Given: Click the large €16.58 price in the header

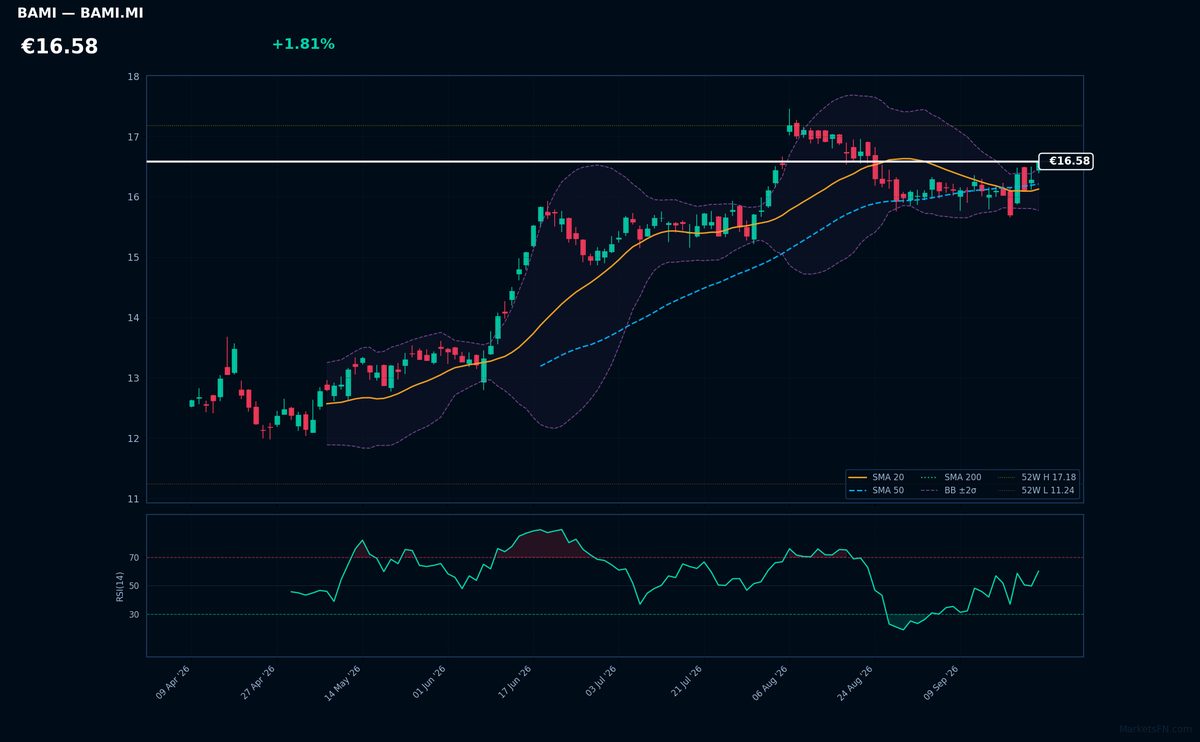Looking at the screenshot, I should 59,47.
